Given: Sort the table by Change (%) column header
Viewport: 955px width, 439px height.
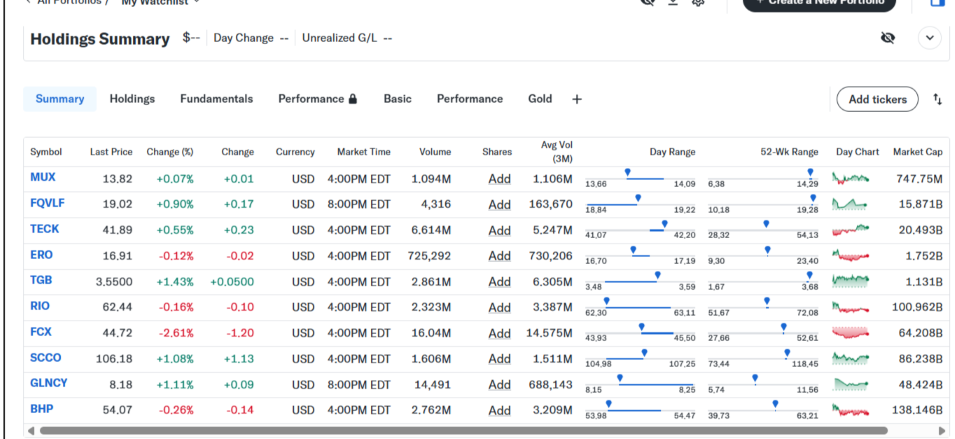Looking at the screenshot, I should click(169, 152).
